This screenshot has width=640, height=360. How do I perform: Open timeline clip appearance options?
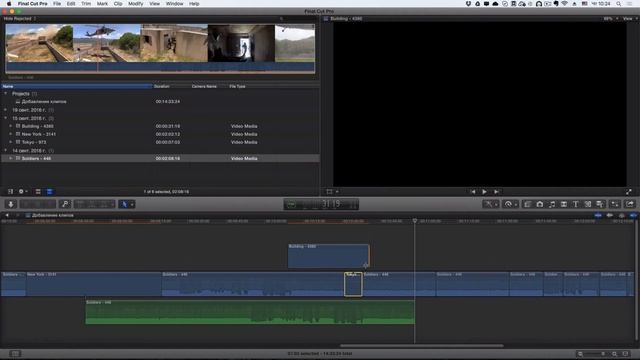625,353
